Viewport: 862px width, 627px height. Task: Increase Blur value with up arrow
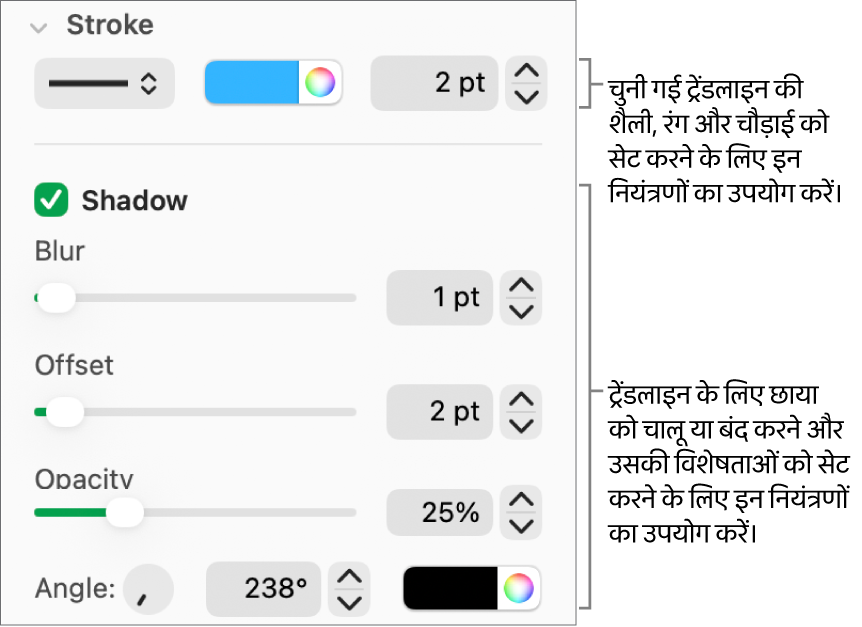pos(521,286)
